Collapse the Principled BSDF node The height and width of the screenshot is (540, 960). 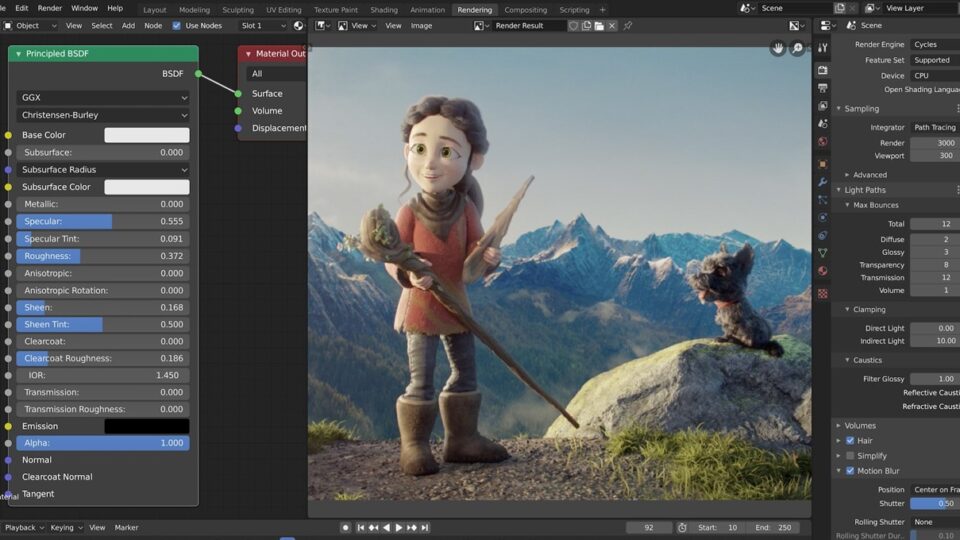coord(18,54)
